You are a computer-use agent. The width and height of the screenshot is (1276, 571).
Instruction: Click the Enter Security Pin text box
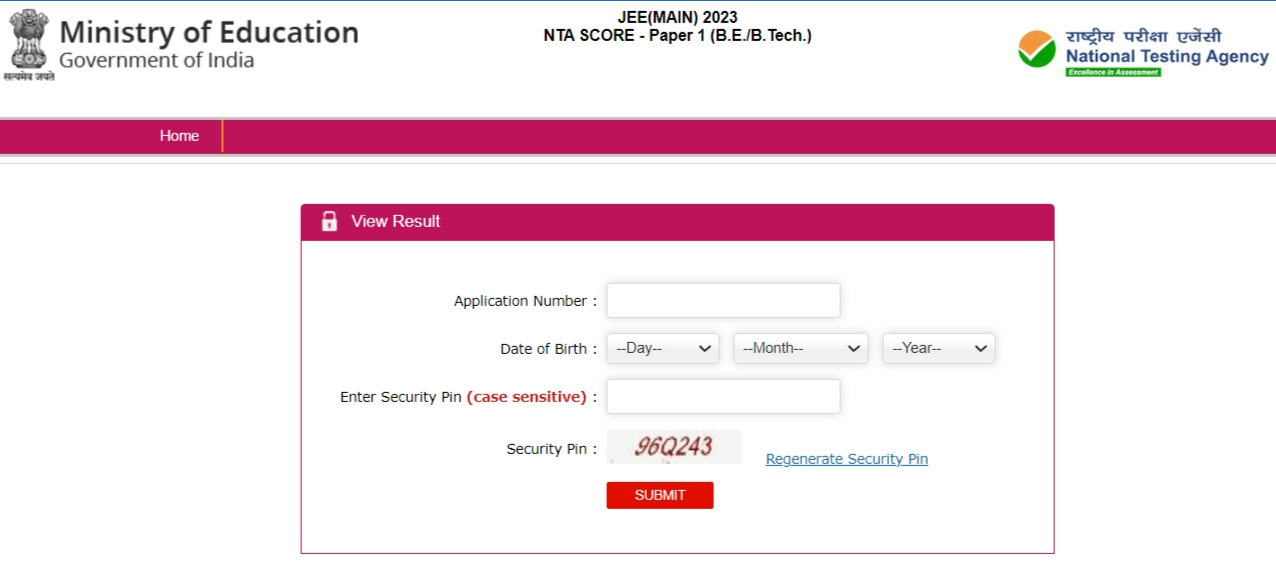point(723,396)
